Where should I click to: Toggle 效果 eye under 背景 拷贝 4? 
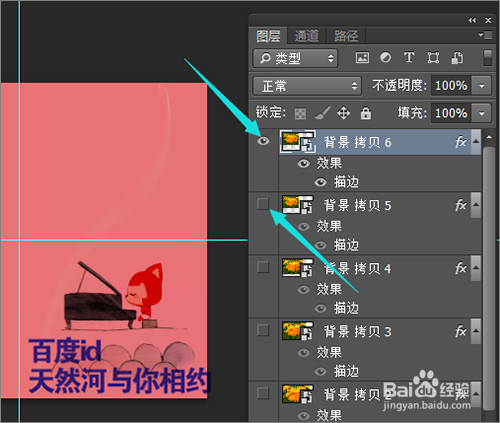[x=304, y=290]
